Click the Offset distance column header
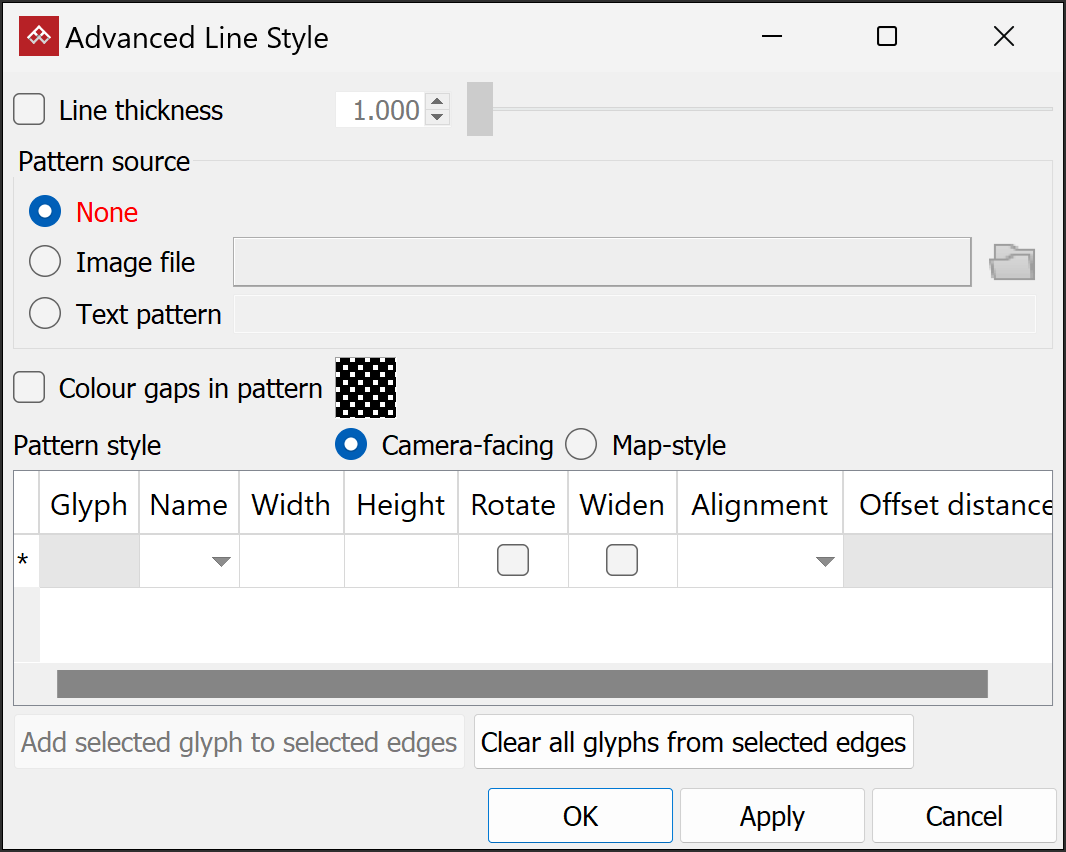The height and width of the screenshot is (852, 1066). pyautogui.click(x=953, y=505)
